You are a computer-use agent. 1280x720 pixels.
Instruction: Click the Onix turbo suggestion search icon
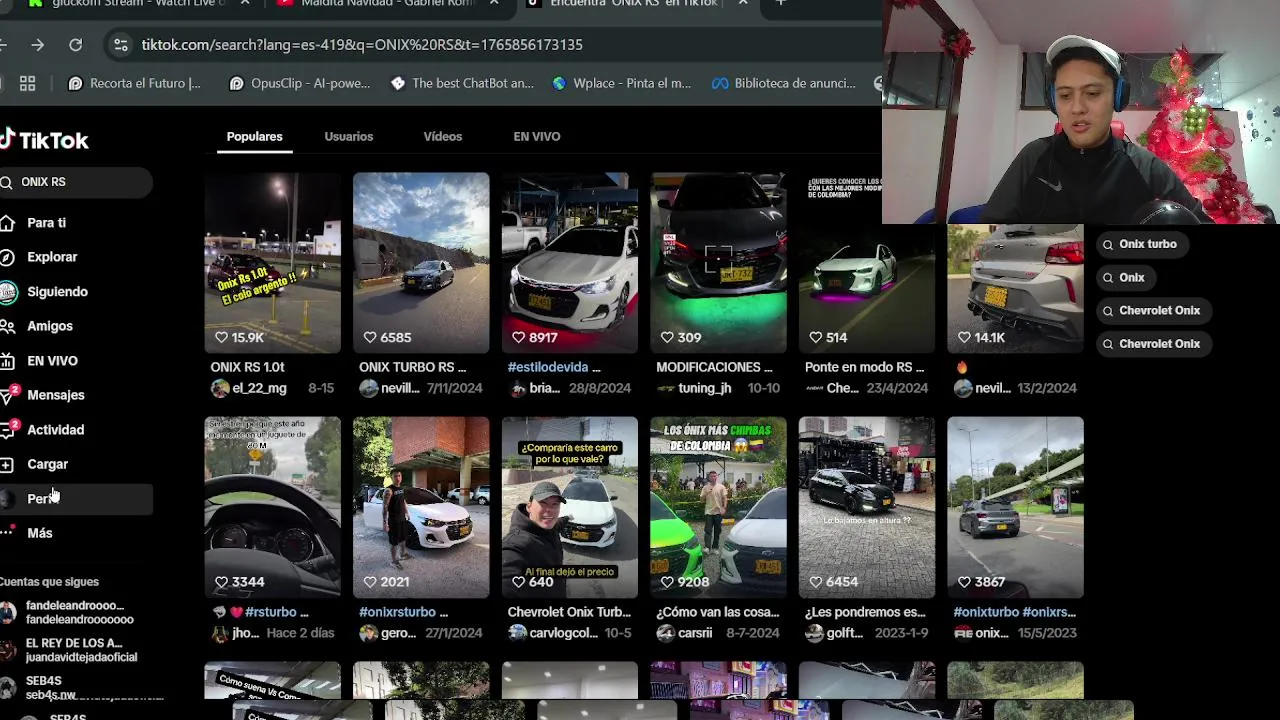[x=1108, y=245]
